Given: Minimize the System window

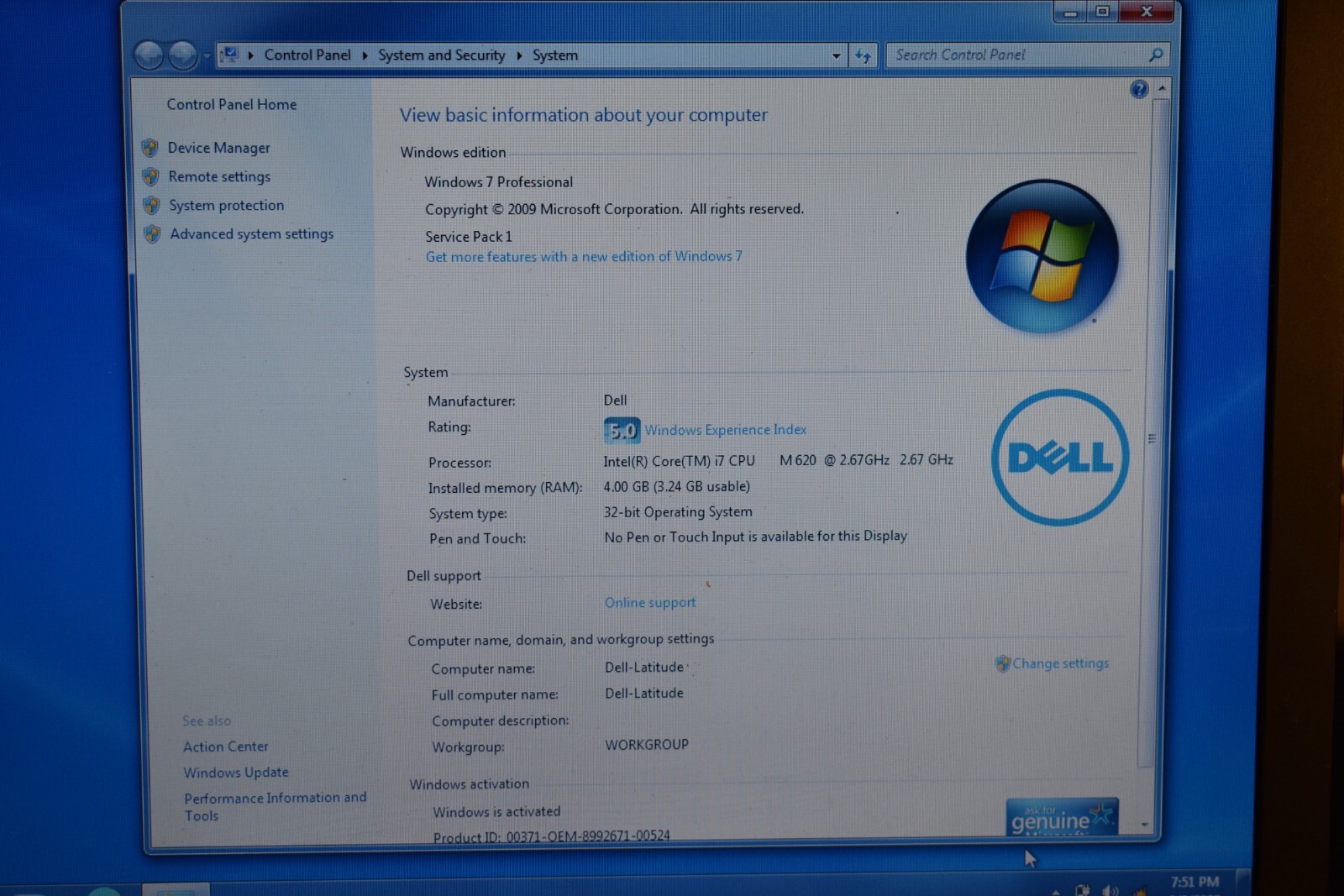Looking at the screenshot, I should click(x=1070, y=12).
